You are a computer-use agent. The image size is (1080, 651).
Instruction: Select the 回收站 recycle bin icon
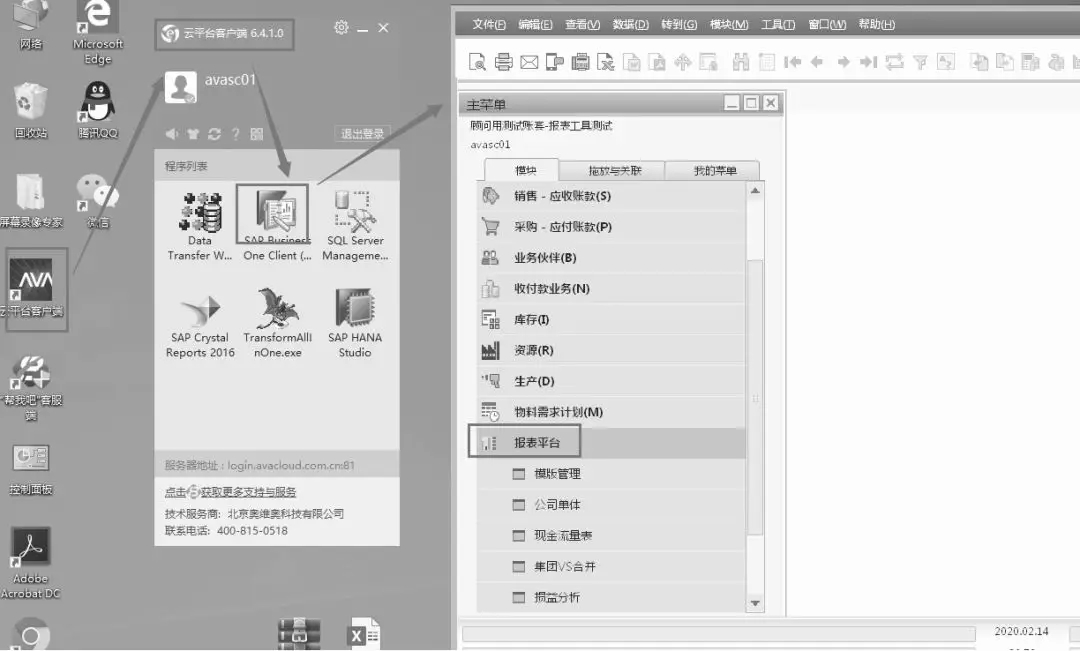[31, 110]
